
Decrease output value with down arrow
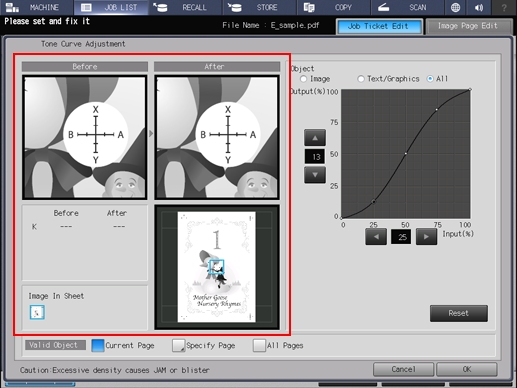click(315, 175)
